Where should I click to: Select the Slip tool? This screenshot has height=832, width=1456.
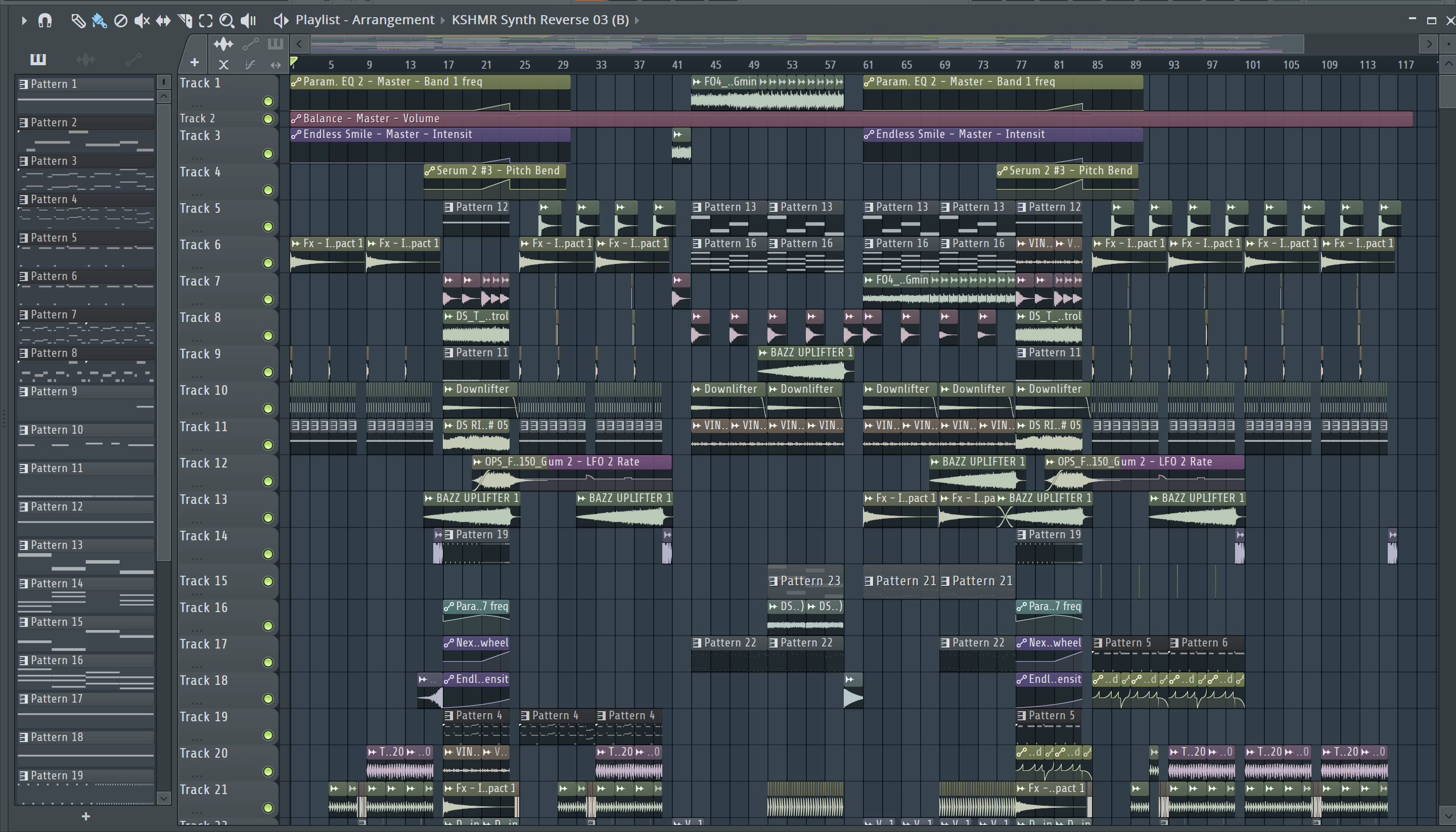click(x=163, y=21)
